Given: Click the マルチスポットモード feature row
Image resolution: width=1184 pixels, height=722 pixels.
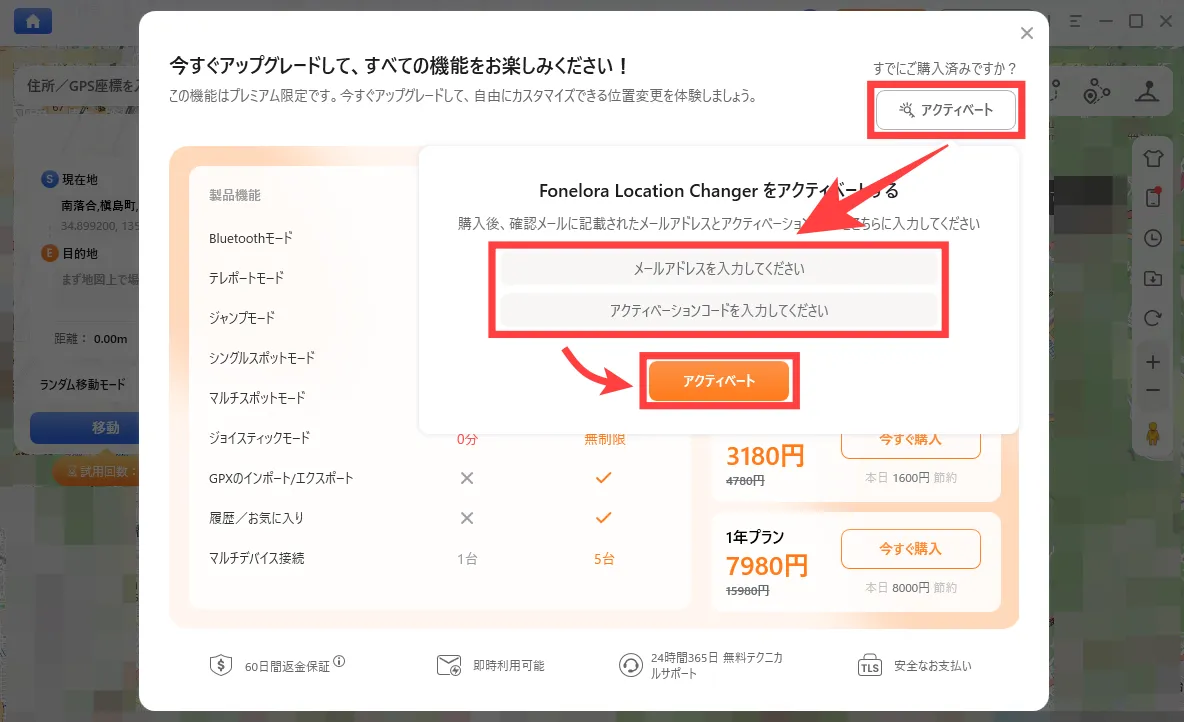Looking at the screenshot, I should pyautogui.click(x=257, y=398).
